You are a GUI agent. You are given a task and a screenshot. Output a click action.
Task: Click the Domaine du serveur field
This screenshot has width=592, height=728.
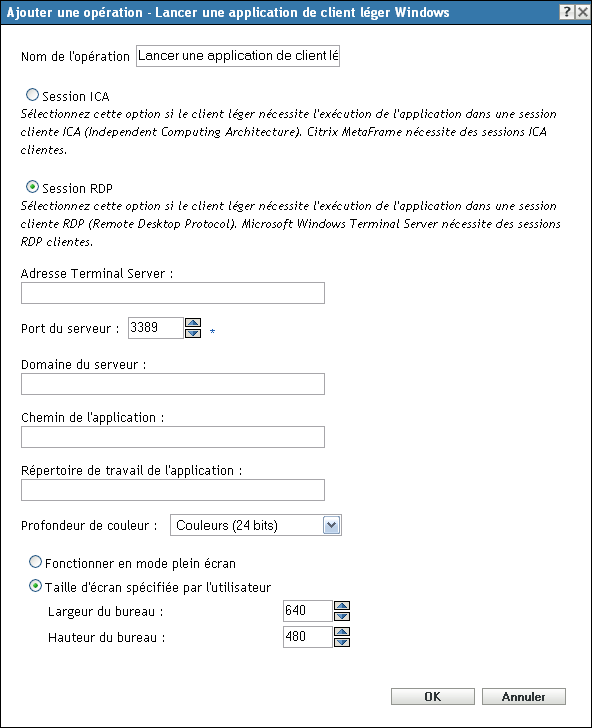click(x=173, y=384)
